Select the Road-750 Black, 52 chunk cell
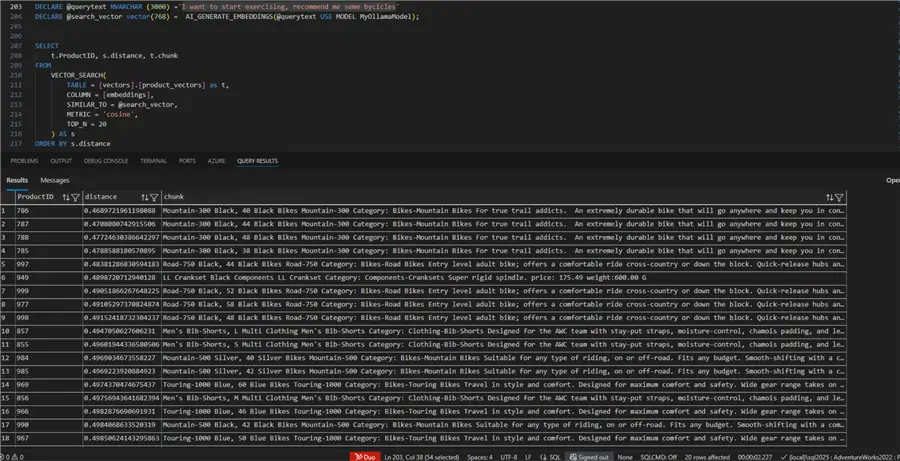This screenshot has width=900, height=461. [504, 291]
